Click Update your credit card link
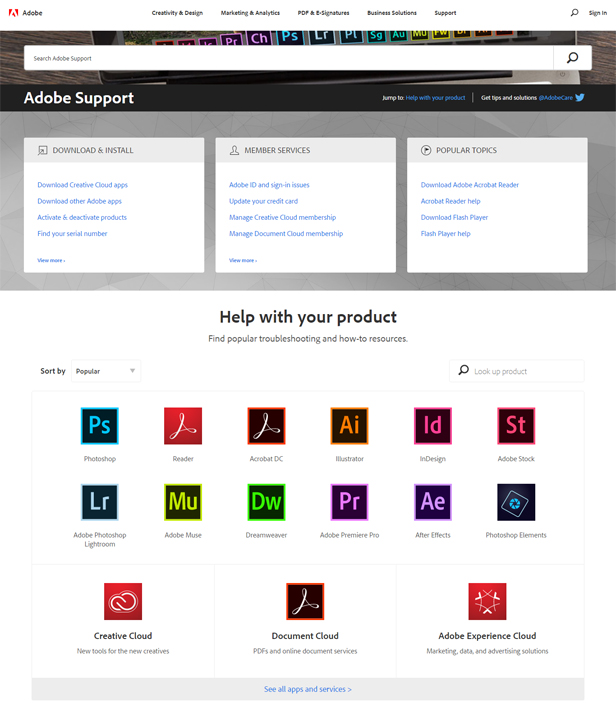The height and width of the screenshot is (713, 616). pyautogui.click(x=264, y=201)
